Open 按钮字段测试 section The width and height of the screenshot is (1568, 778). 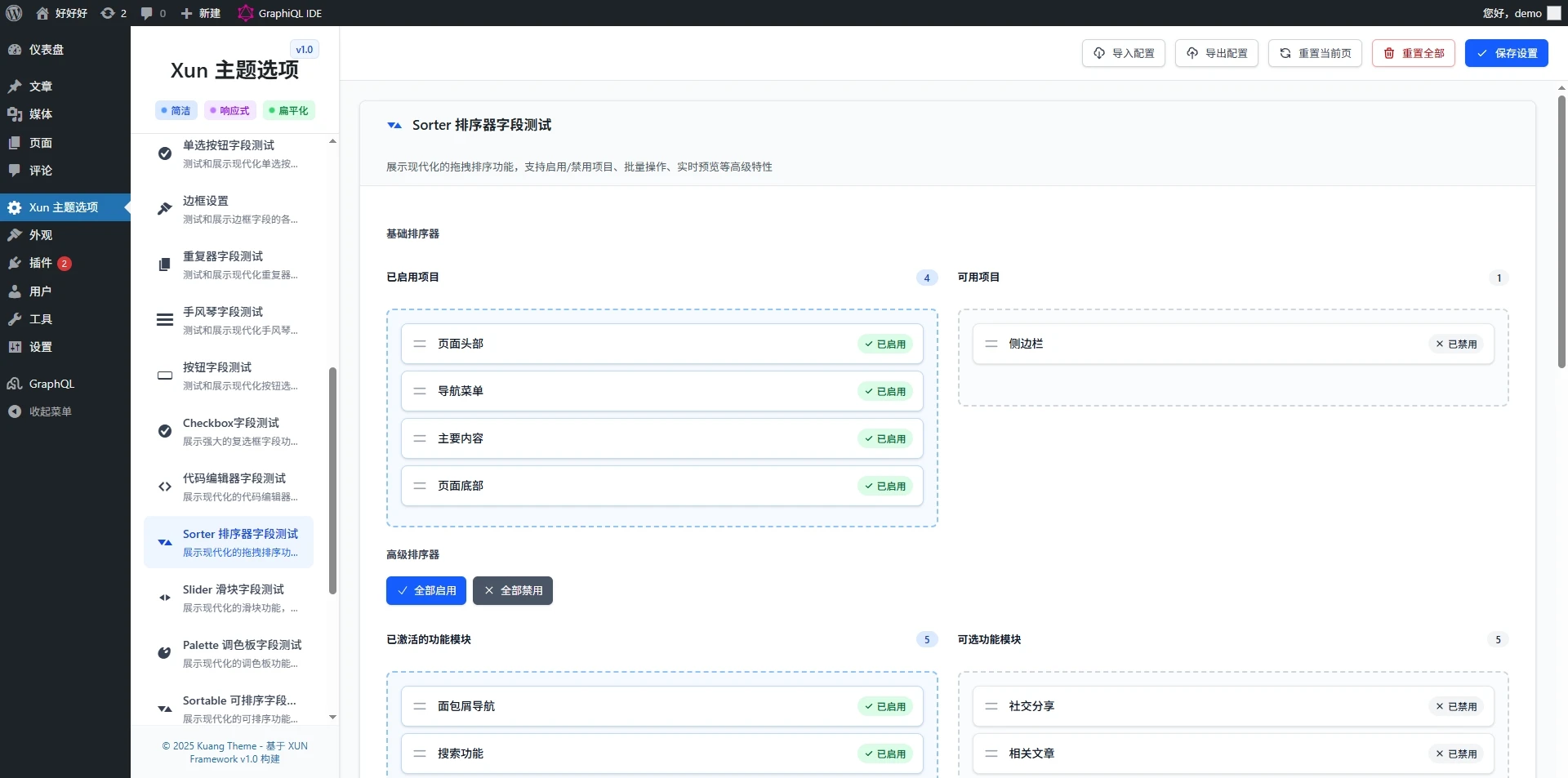point(229,376)
